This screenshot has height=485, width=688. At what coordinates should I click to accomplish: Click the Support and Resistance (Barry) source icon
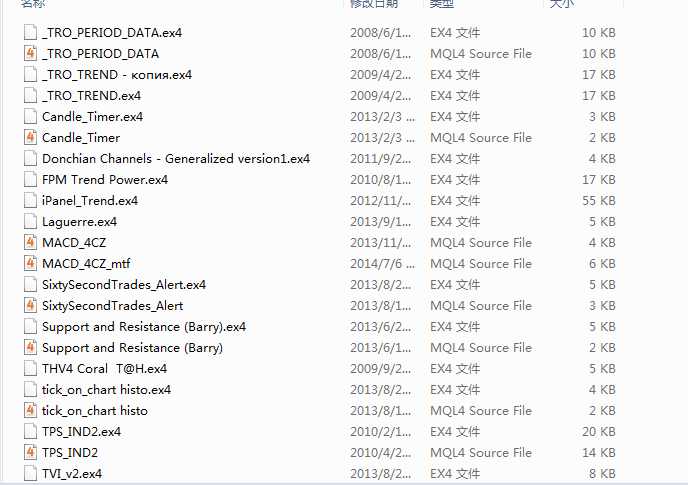click(x=30, y=348)
